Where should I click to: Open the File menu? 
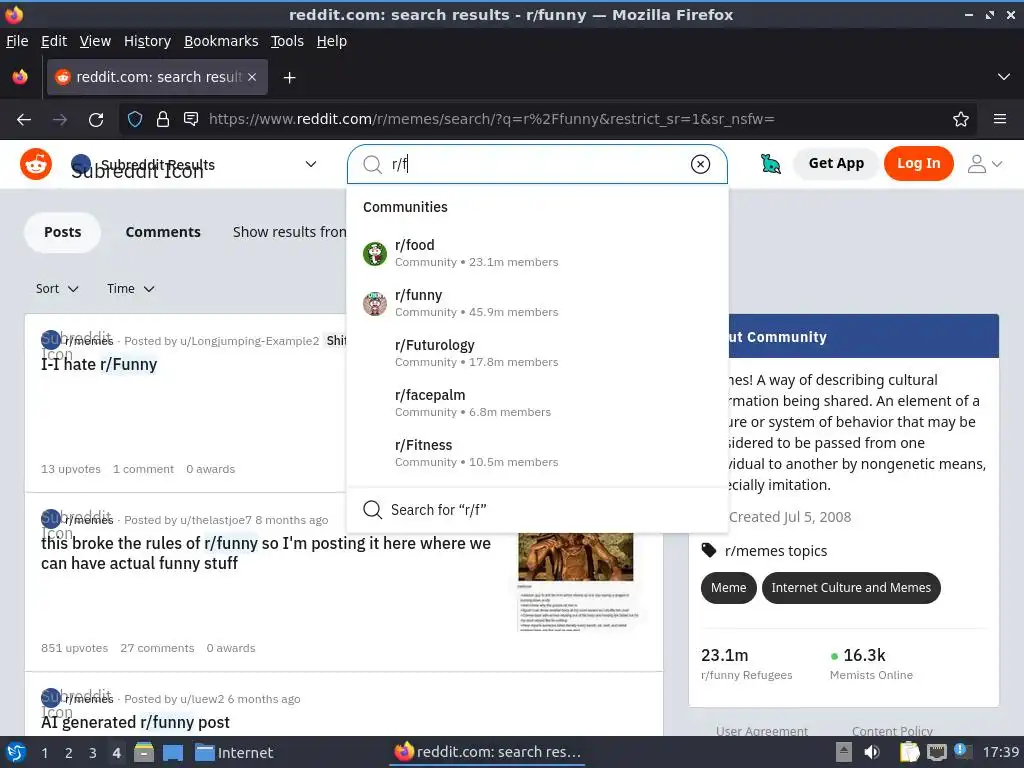(17, 41)
